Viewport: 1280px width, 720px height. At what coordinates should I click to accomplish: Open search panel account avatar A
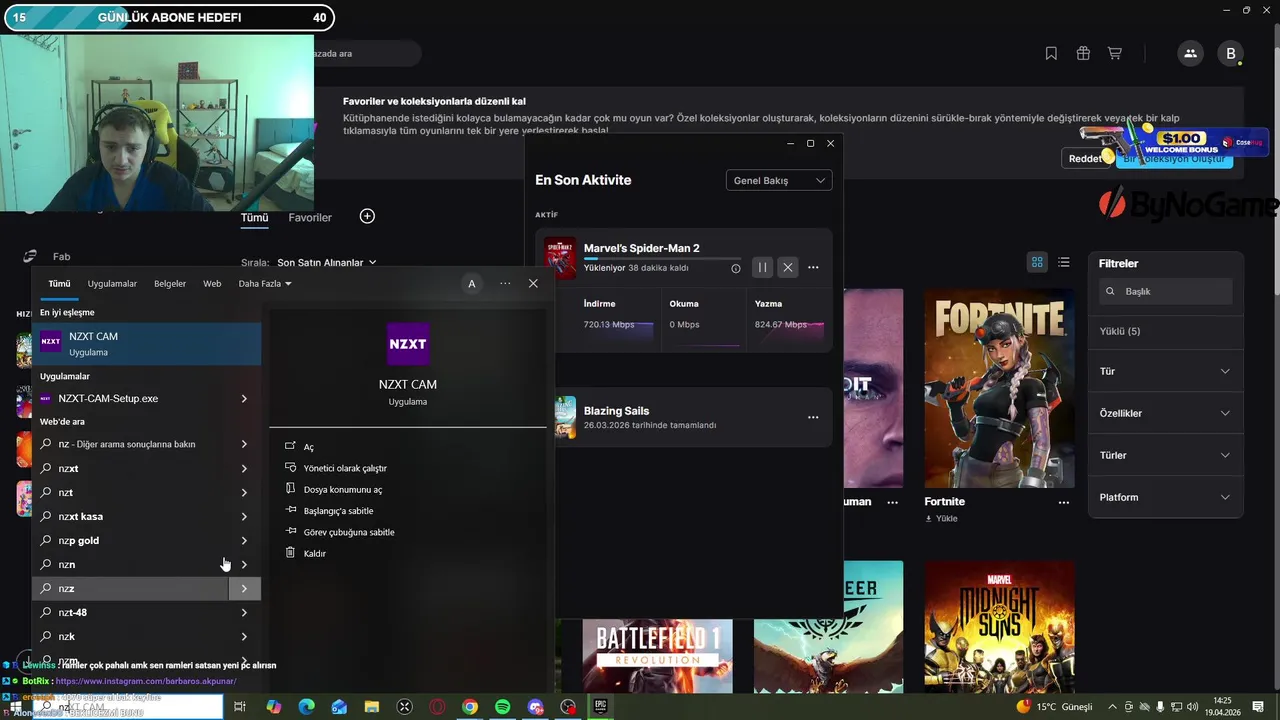472,284
